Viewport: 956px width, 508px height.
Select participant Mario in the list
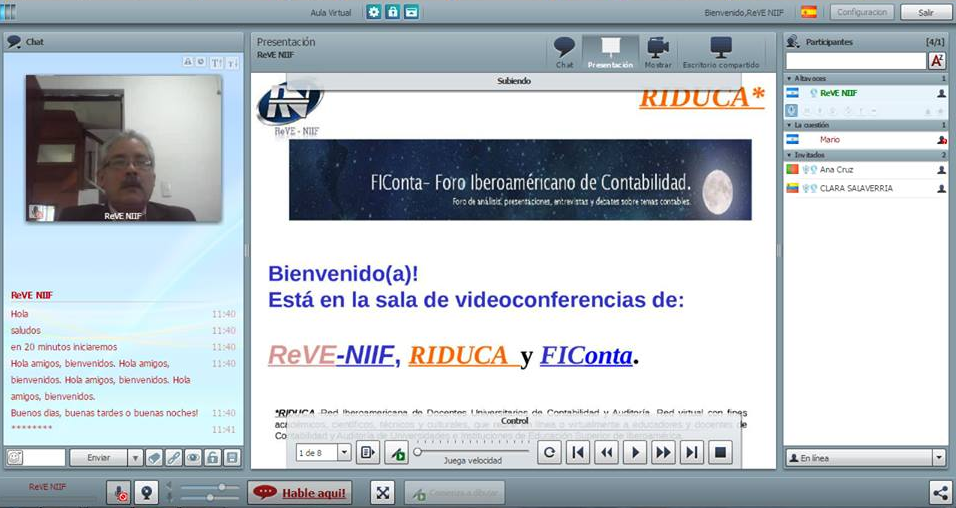tap(866, 140)
